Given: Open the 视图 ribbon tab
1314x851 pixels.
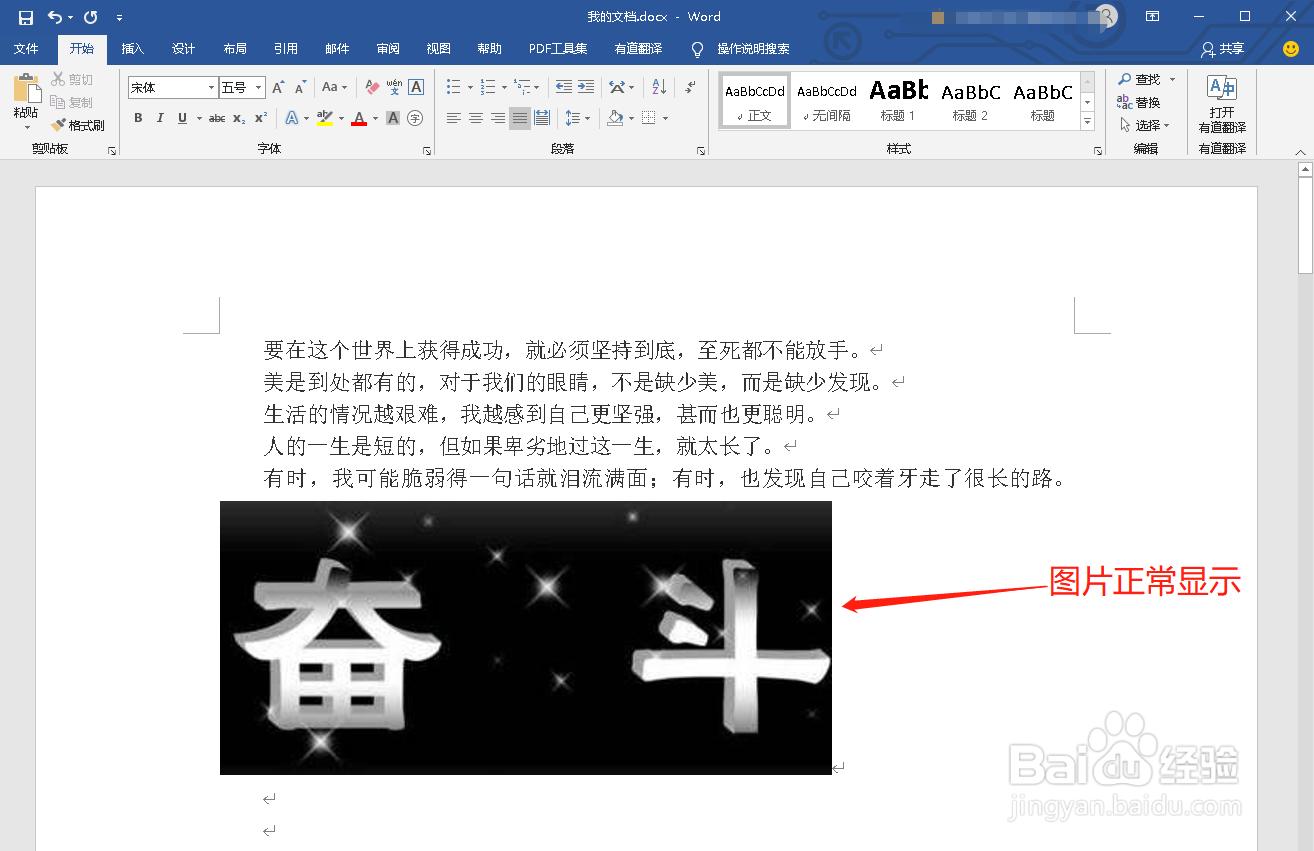Looking at the screenshot, I should coord(438,48).
